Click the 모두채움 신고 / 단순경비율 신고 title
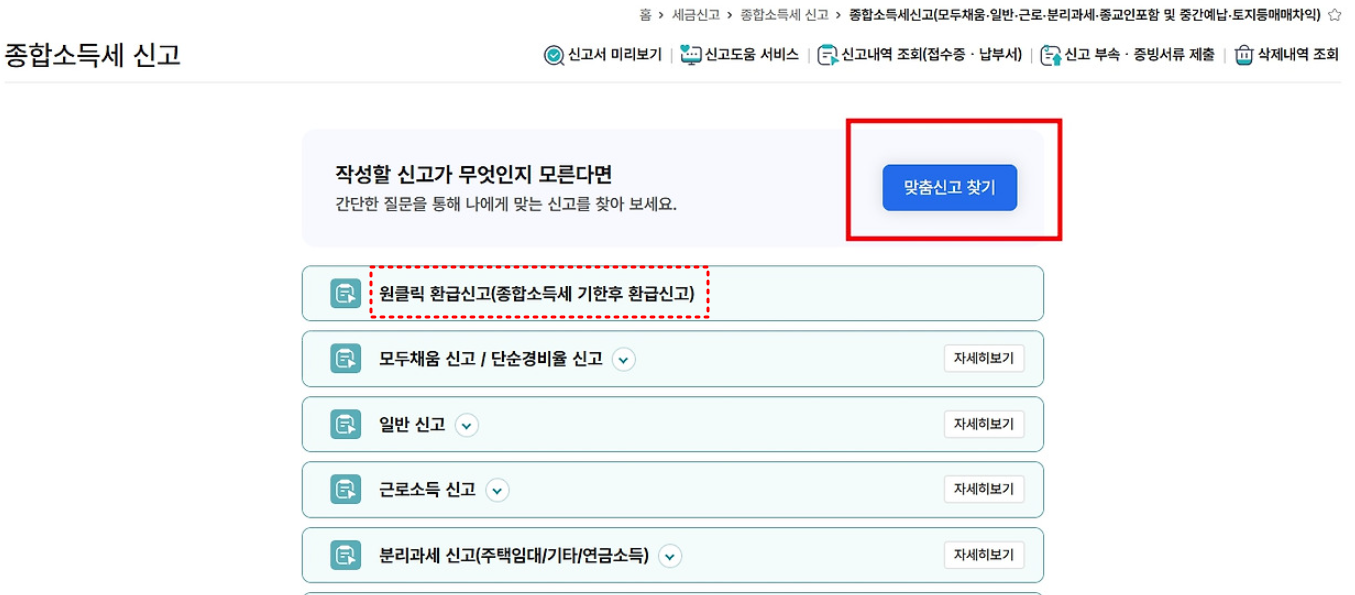1355x595 pixels. tap(491, 359)
